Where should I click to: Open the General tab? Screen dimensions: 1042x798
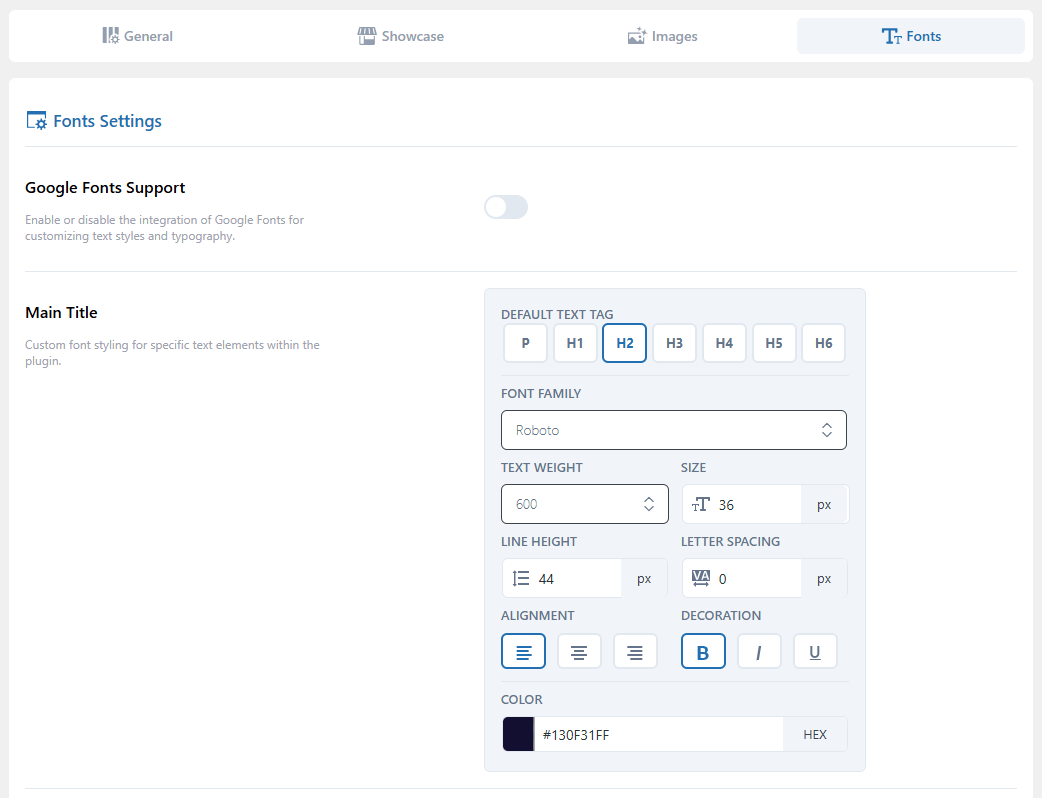coord(138,36)
